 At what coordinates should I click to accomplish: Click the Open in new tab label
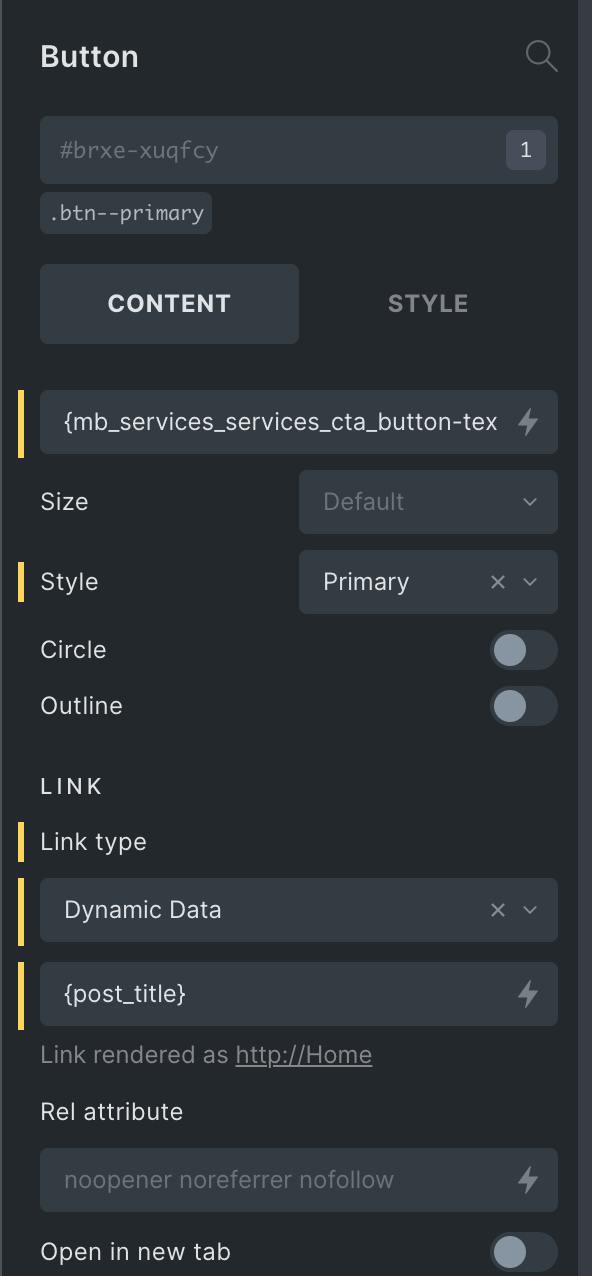[135, 1252]
